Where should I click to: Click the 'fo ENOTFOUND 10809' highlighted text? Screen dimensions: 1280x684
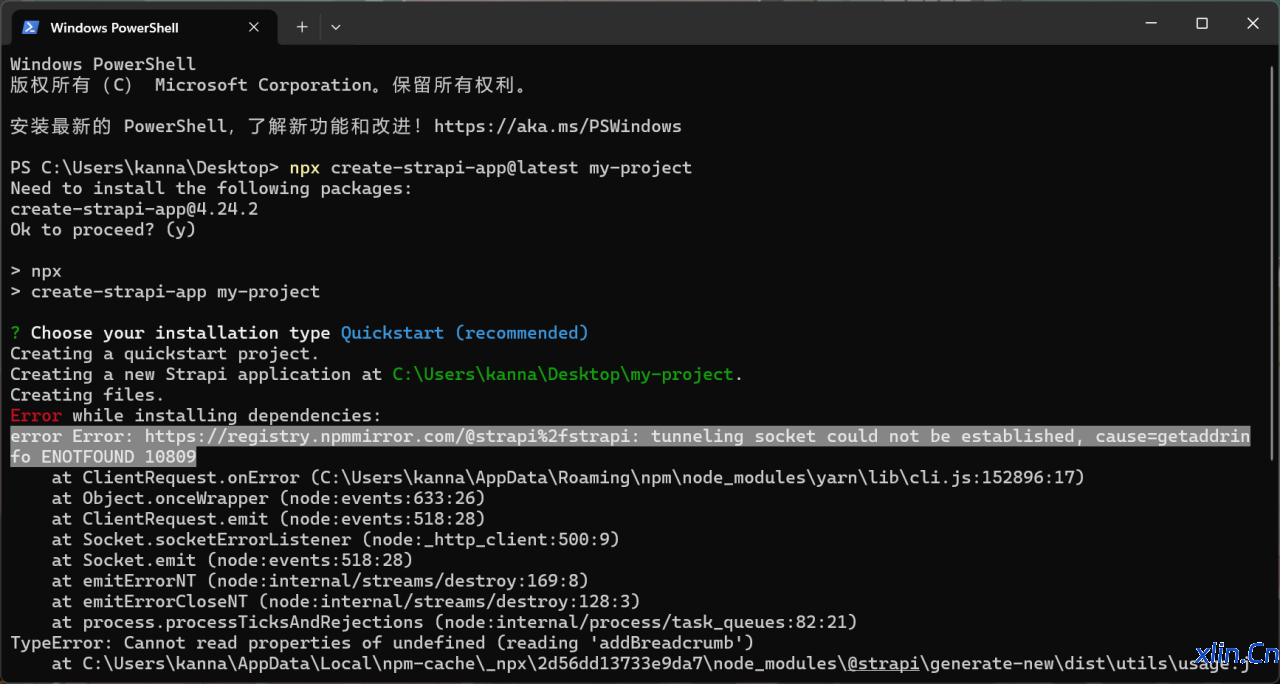[103, 457]
